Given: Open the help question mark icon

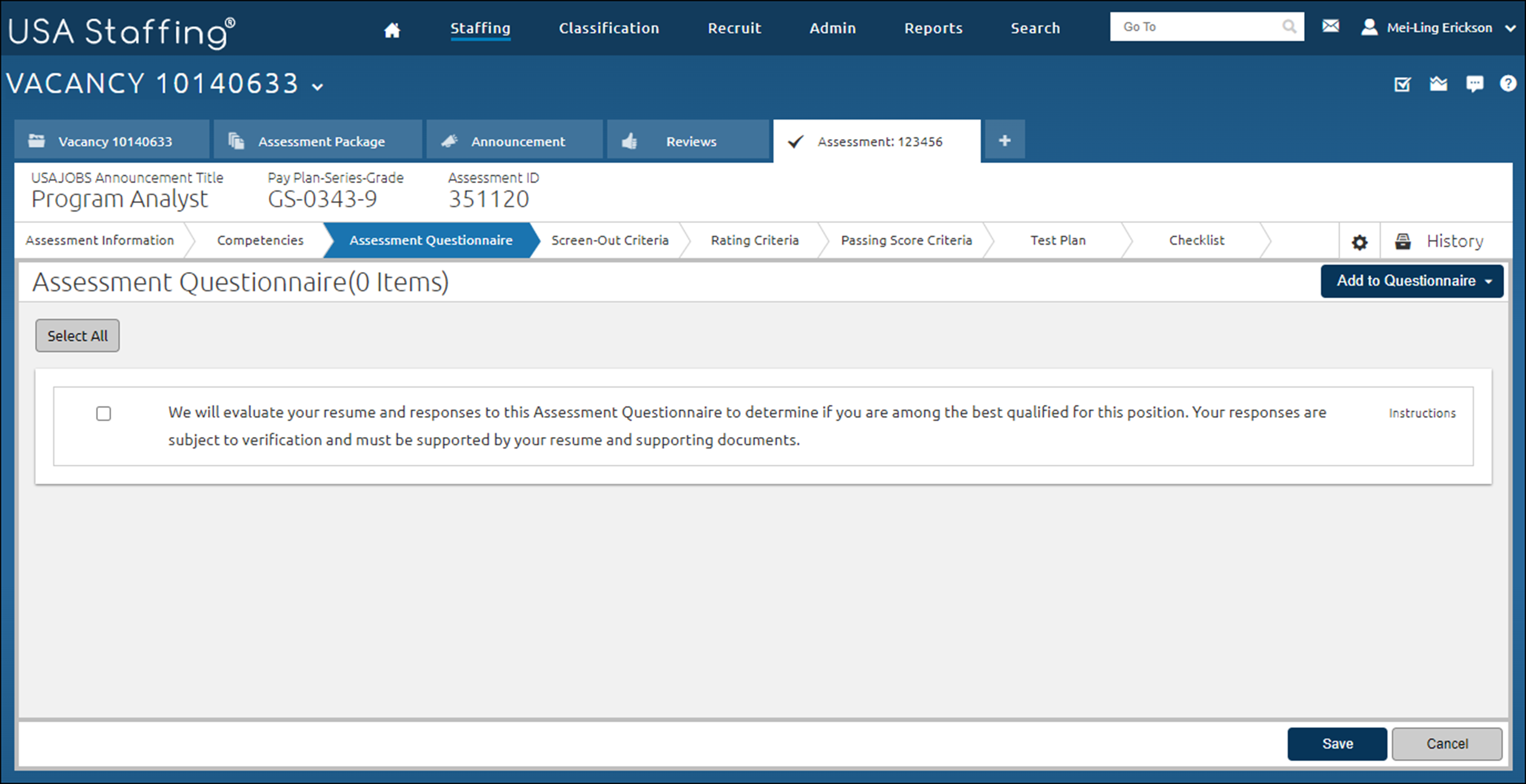Looking at the screenshot, I should 1508,83.
